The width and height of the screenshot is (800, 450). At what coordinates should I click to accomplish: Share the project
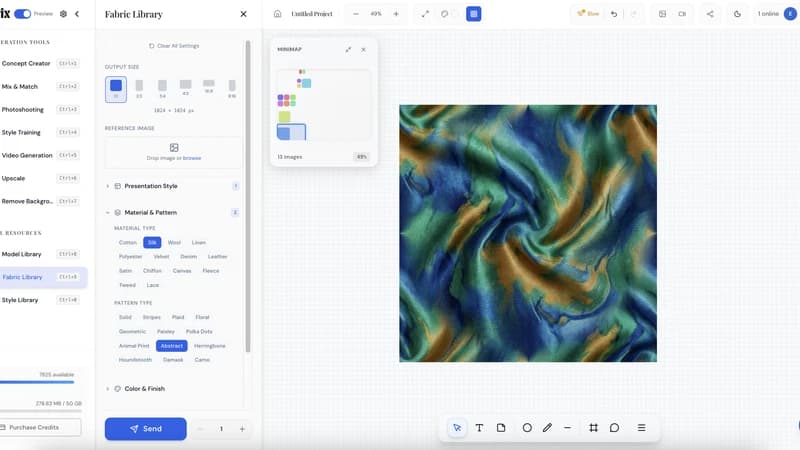(710, 14)
